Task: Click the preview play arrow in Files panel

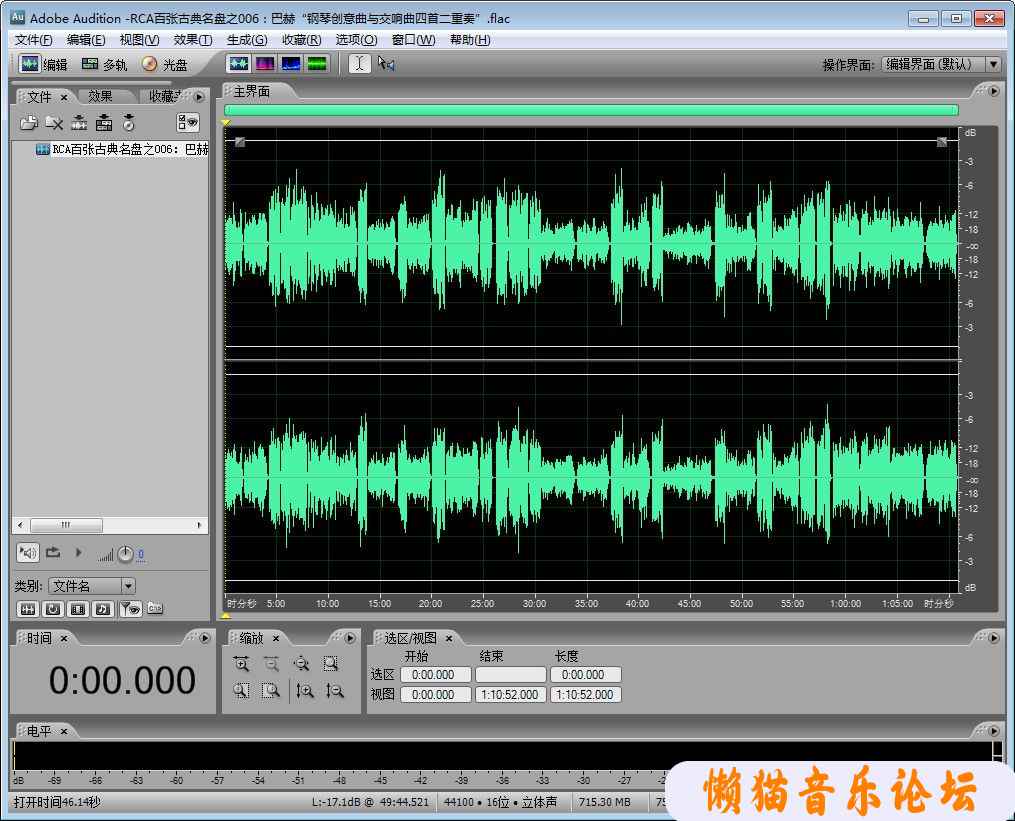Action: tap(78, 553)
